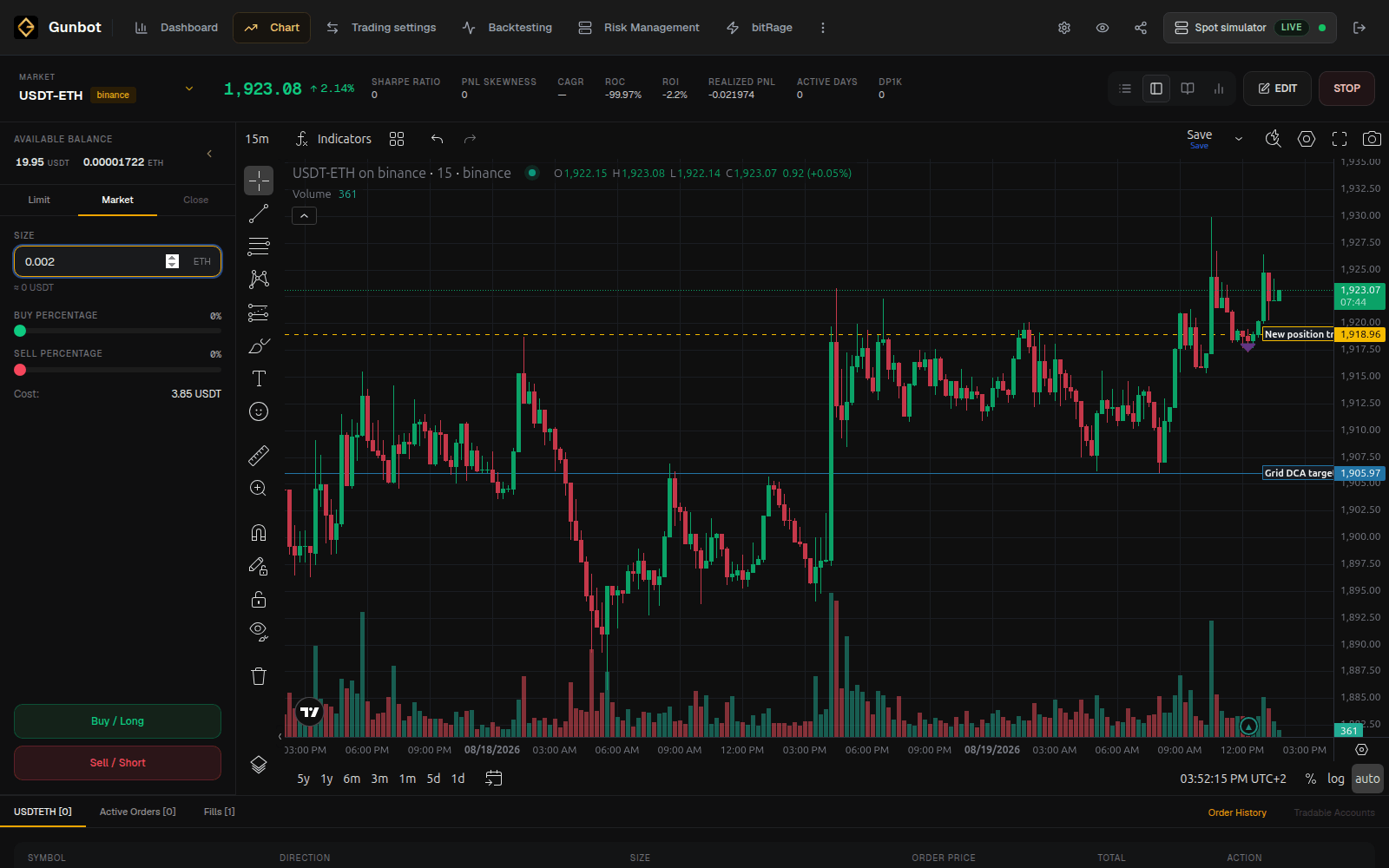The width and height of the screenshot is (1389, 868).
Task: Select the sidebar panel layout icon
Action: point(1156,89)
